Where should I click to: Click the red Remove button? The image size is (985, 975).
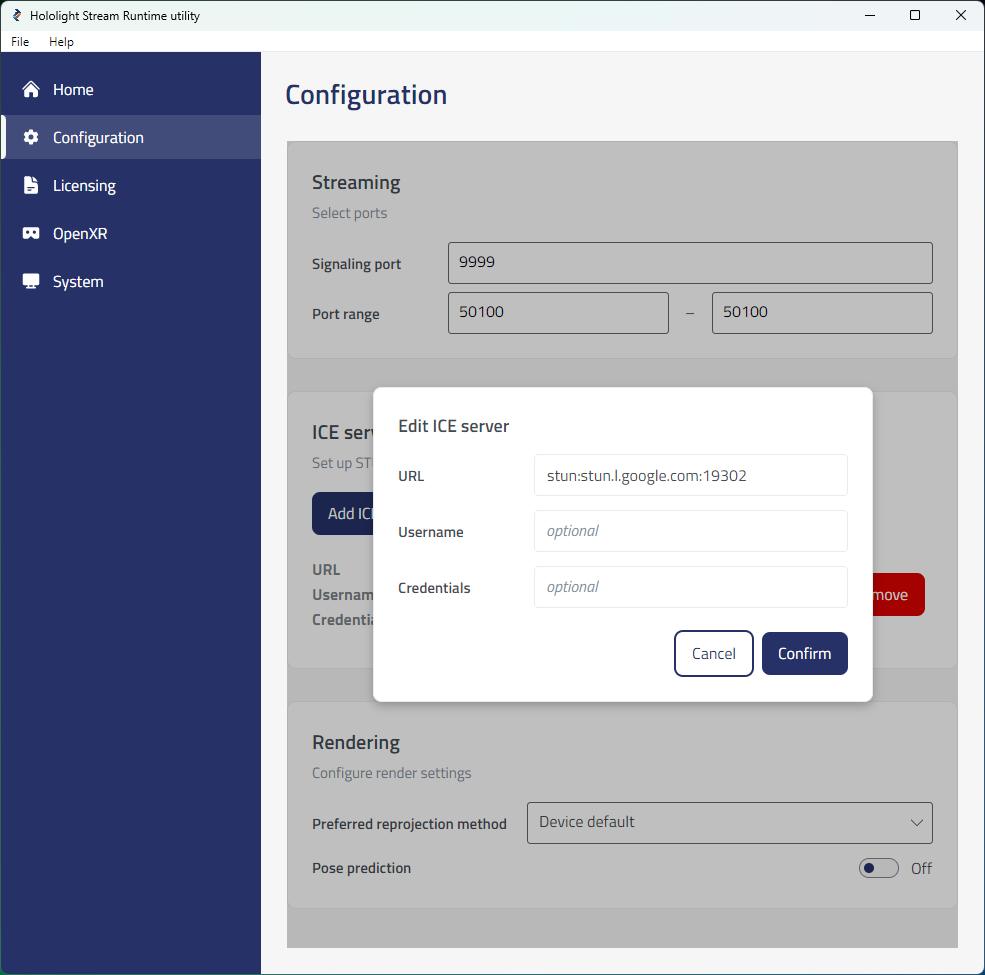pos(898,594)
